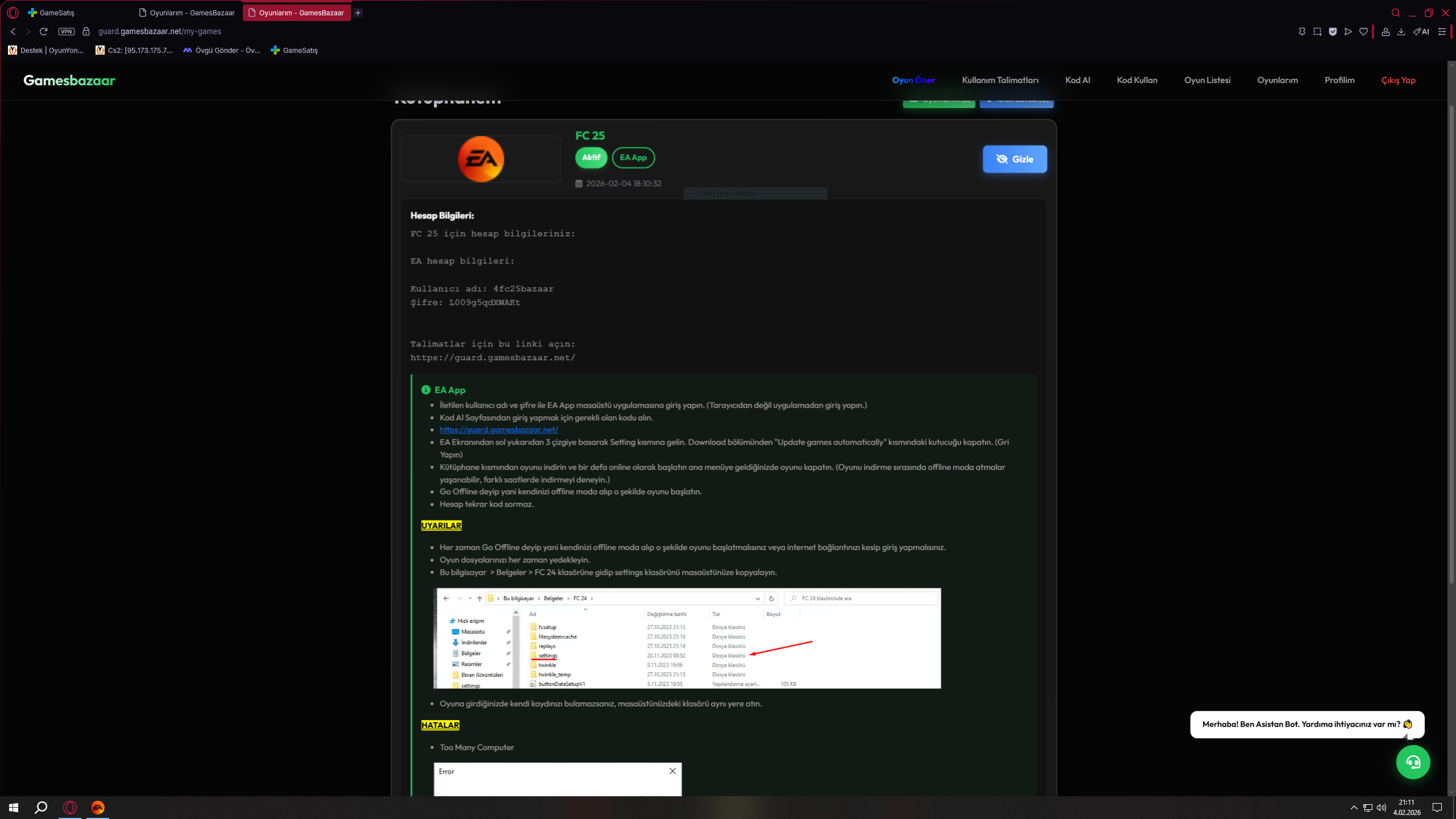Click the page vertical scrollbar
The width and height of the screenshot is (1456, 819).
pyautogui.click(x=1451, y=344)
